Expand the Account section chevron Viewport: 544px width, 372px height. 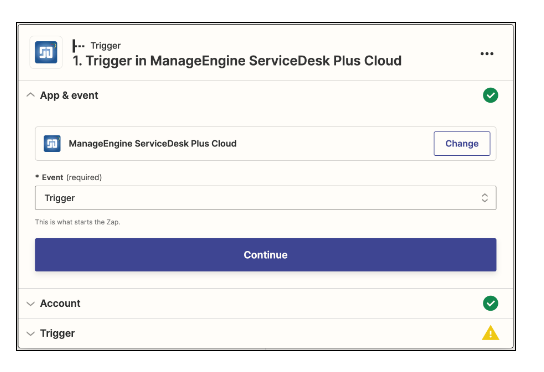point(31,304)
